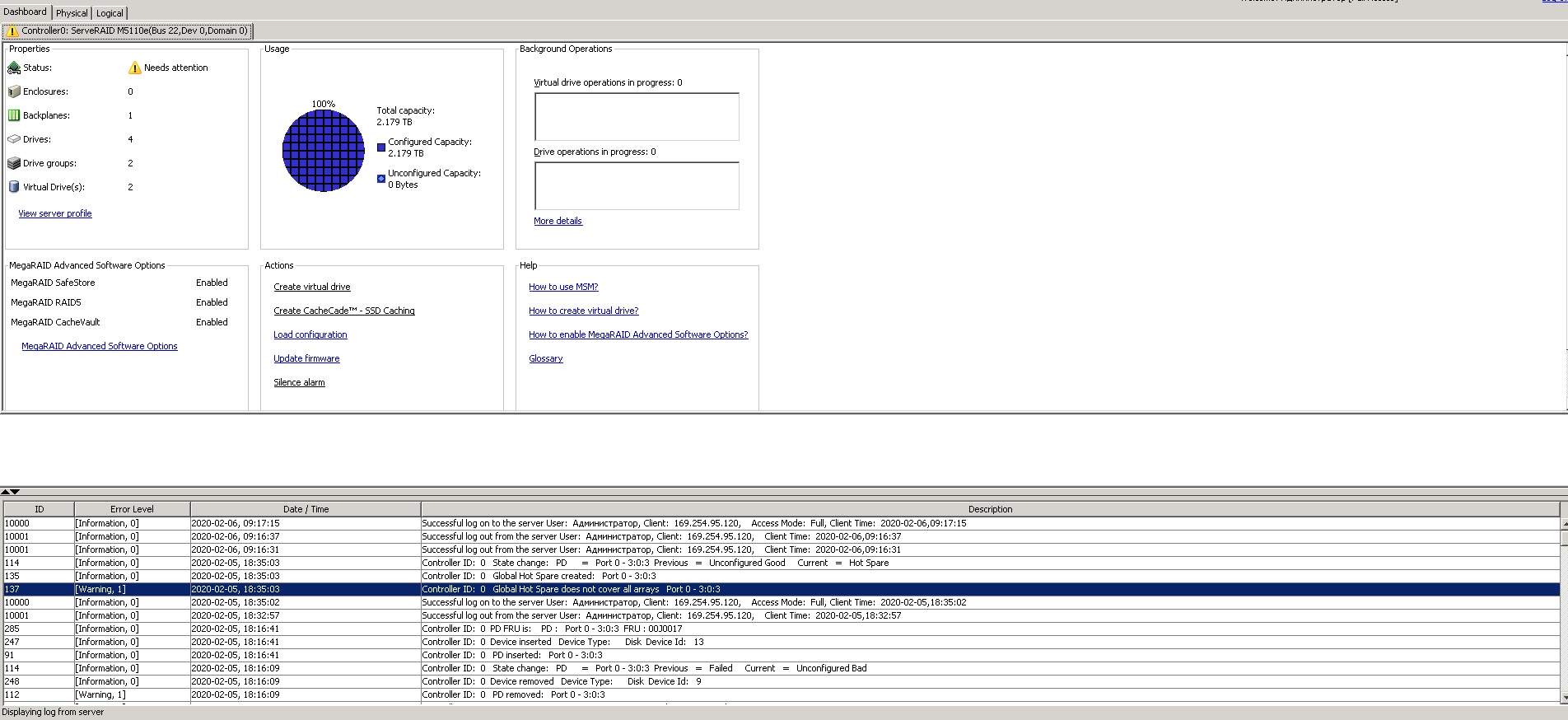Click the Drives icon in Properties
This screenshot has height=720, width=1568.
pos(14,139)
